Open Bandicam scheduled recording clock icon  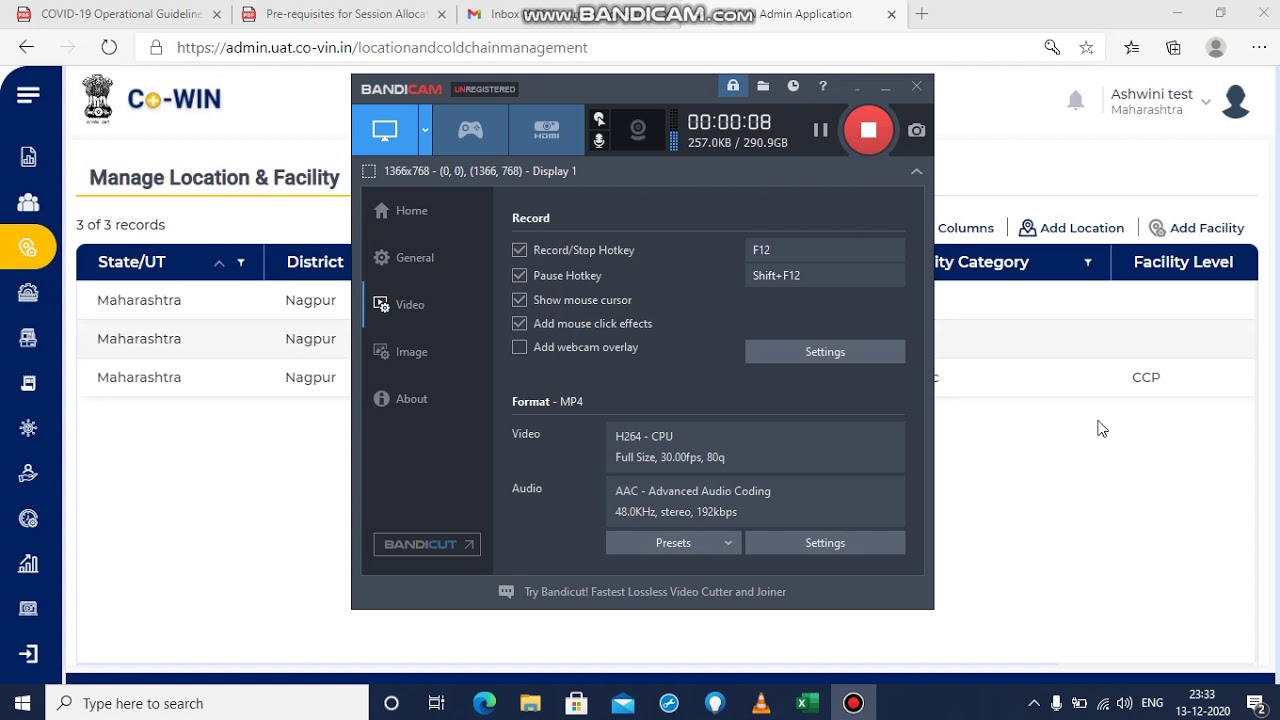point(793,86)
